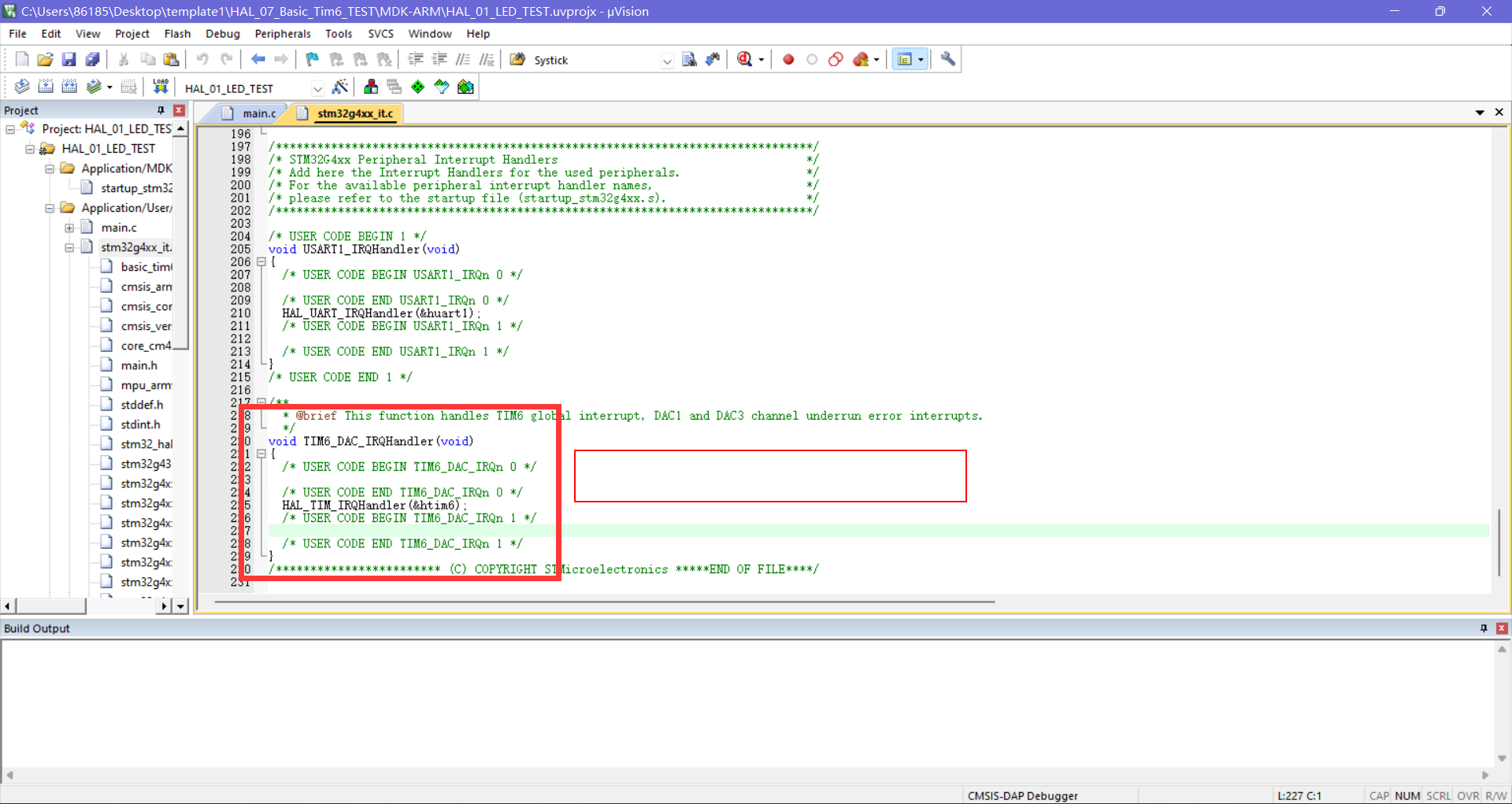Click the Project tree horizontal scrollbar thumb

51,606
